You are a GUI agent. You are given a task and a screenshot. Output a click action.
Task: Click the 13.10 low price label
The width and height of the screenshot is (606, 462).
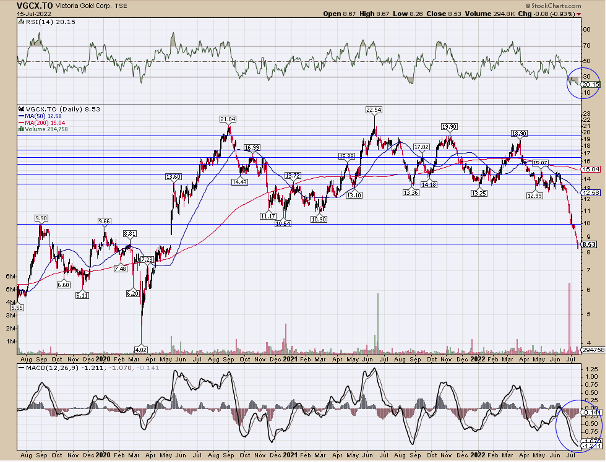point(354,196)
